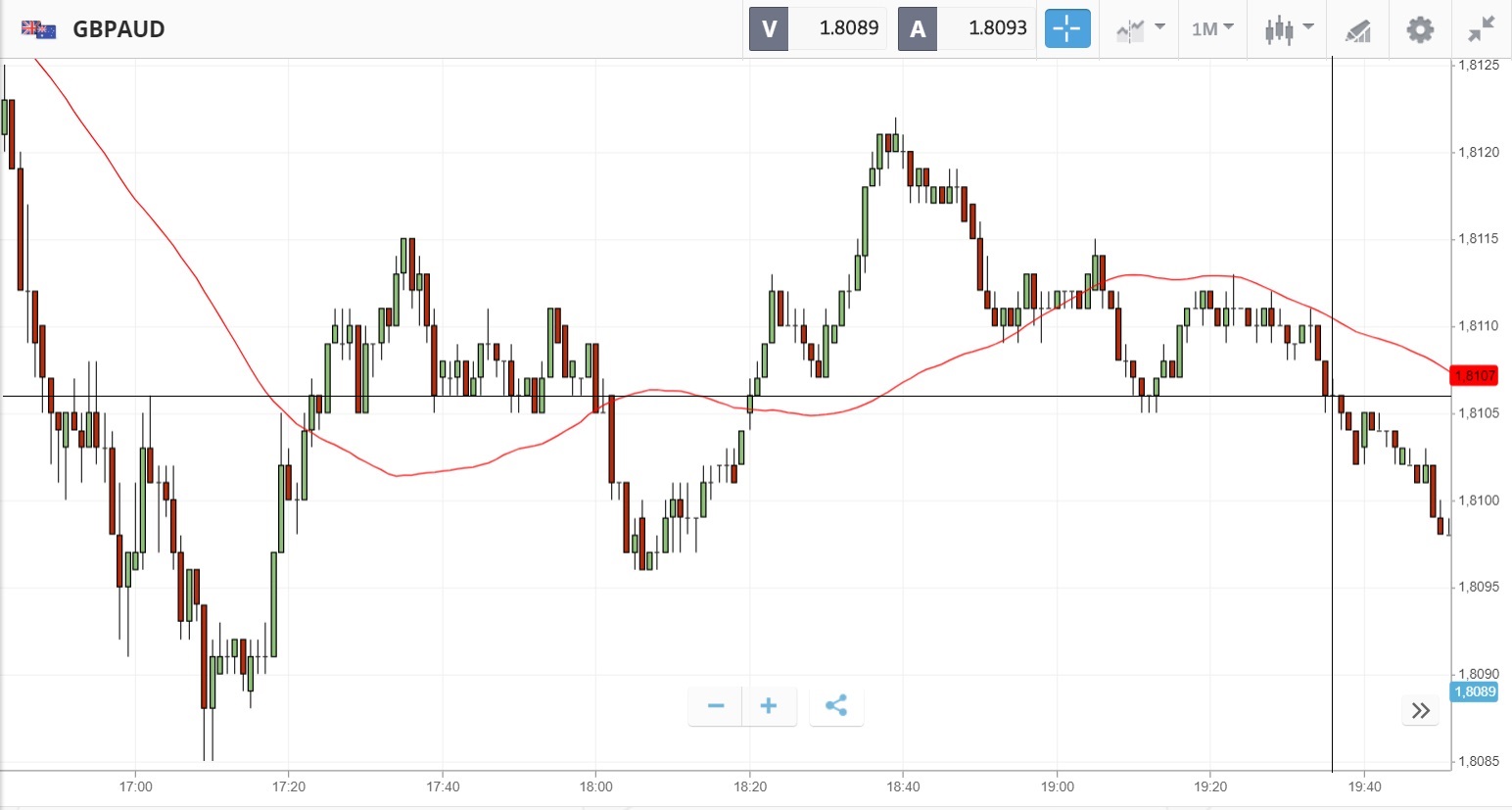Open the indicators dropdown
Viewport: 1512px width, 810px height.
[x=1140, y=28]
